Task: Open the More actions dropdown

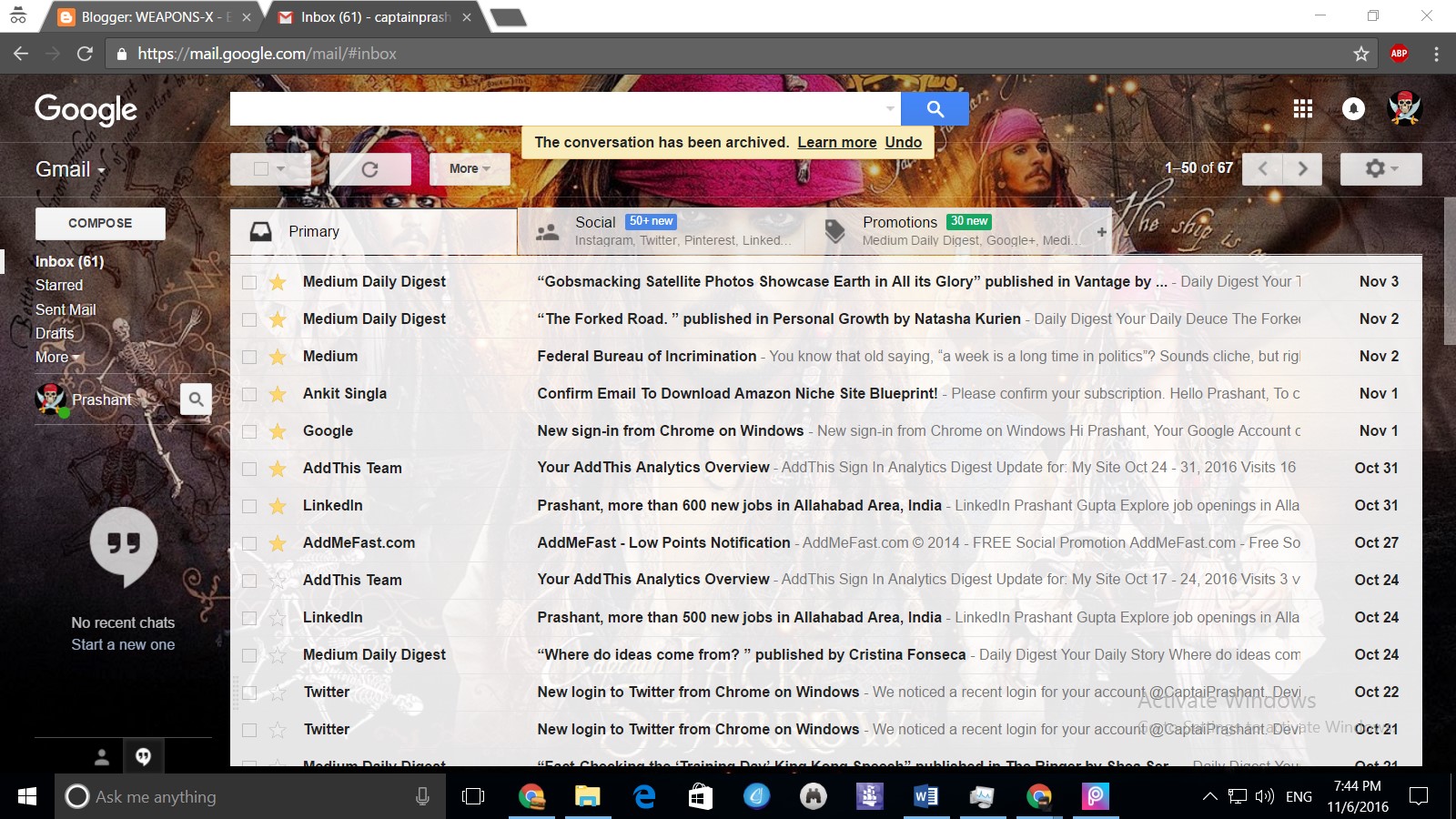Action: (x=470, y=169)
